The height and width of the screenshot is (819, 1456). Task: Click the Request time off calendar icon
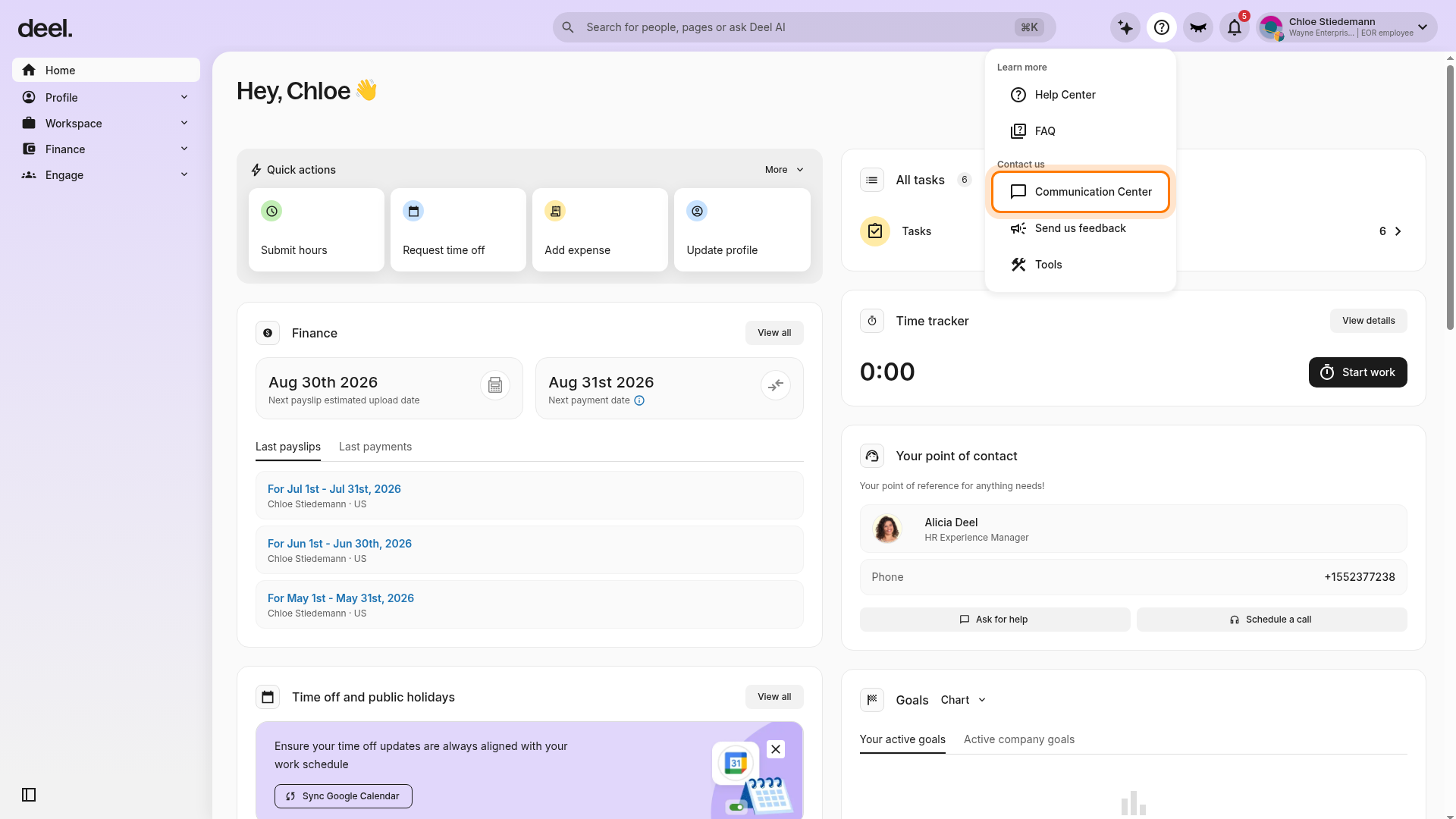pyautogui.click(x=413, y=211)
